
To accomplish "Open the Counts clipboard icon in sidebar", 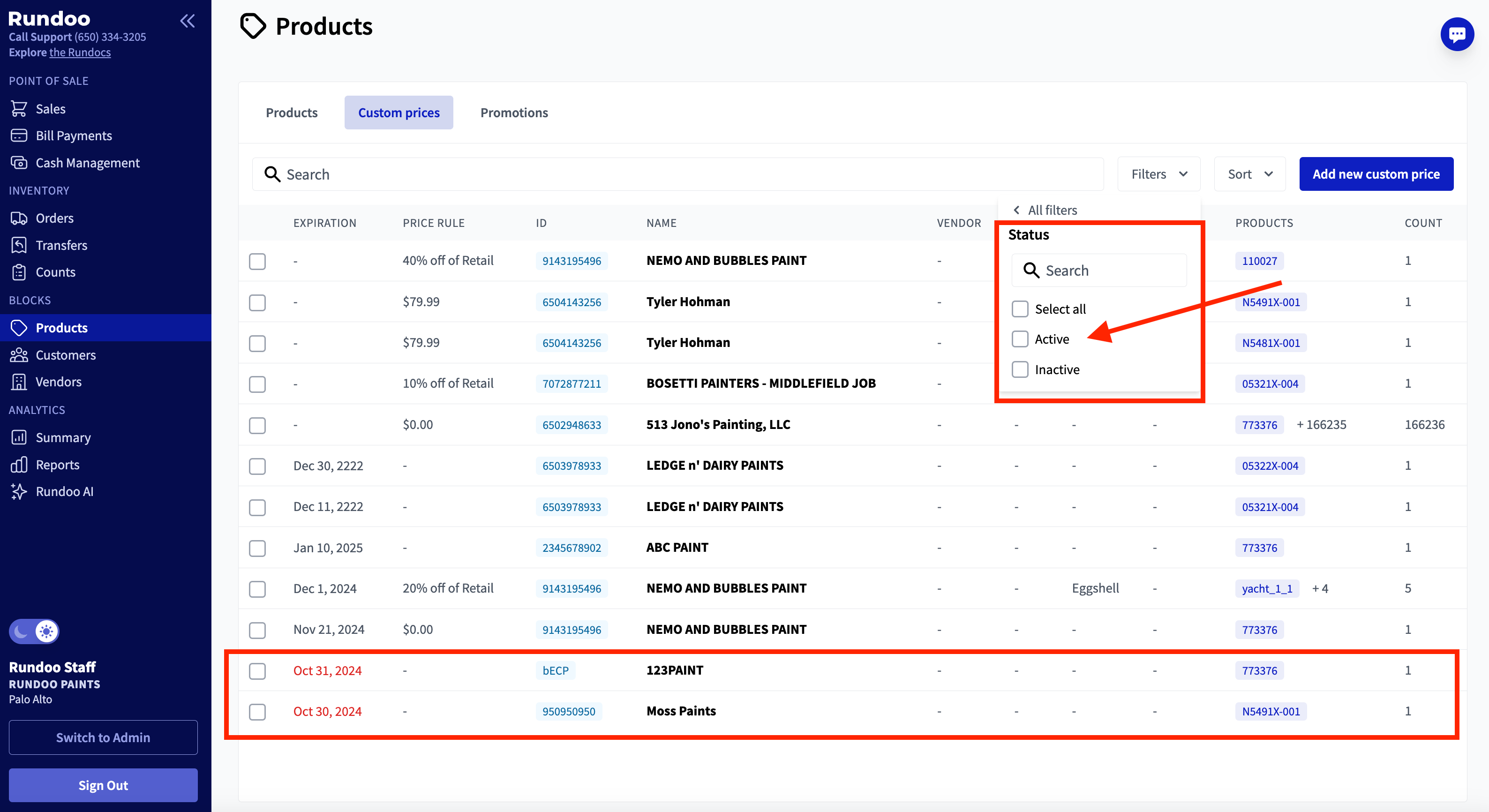I will [19, 272].
